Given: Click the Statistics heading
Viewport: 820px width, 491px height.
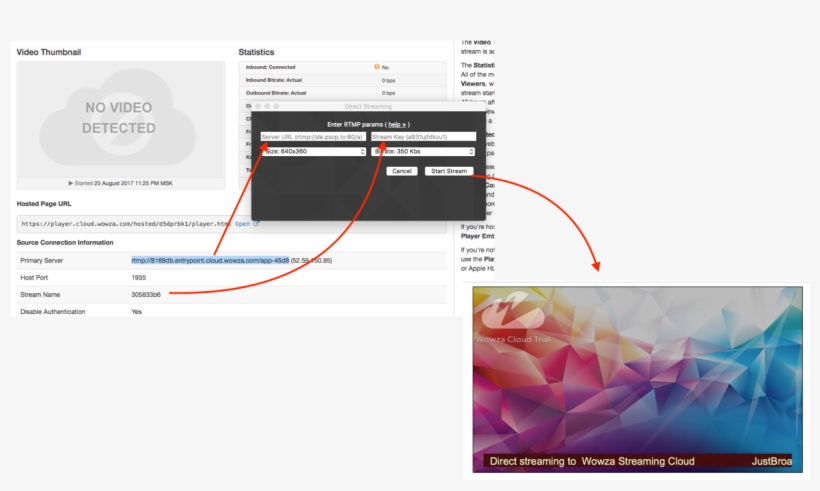Looking at the screenshot, I should click(256, 52).
